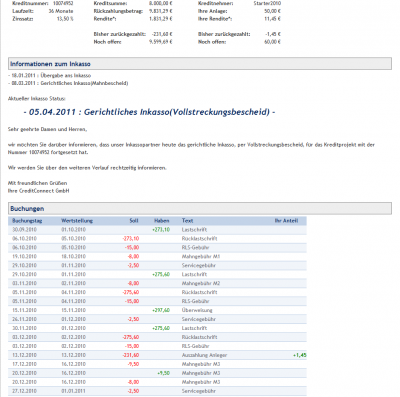This screenshot has height=397, width=400.
Task: Click the 'Aktueller Inkasso Status:' label
Action: (37, 99)
